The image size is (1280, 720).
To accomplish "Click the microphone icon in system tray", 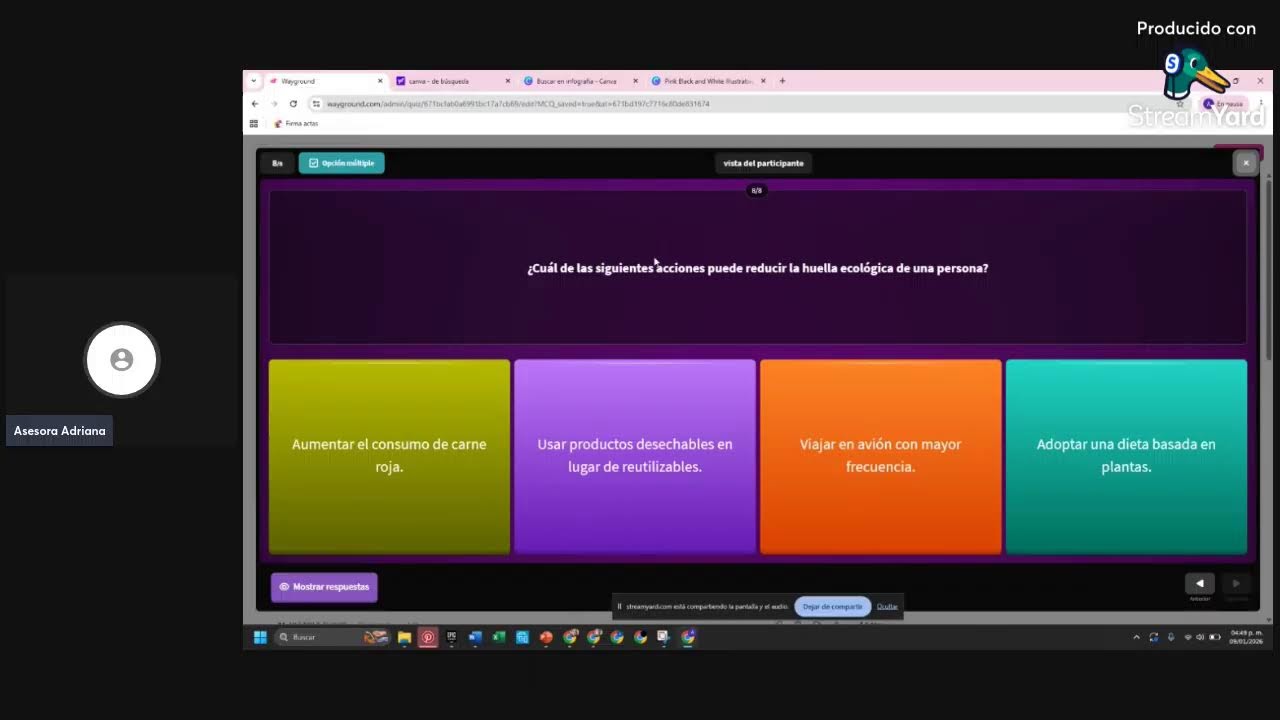I will pos(1171,637).
